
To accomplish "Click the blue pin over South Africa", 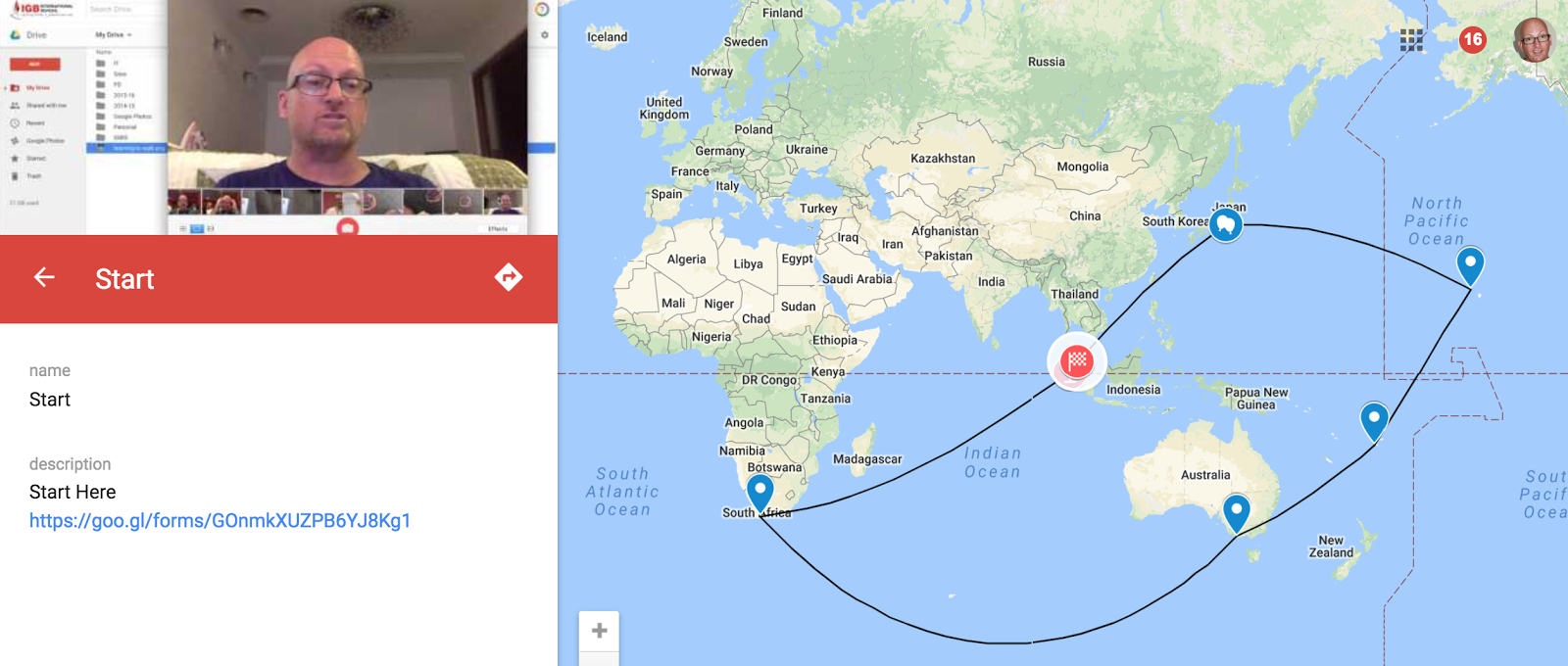I will [760, 494].
